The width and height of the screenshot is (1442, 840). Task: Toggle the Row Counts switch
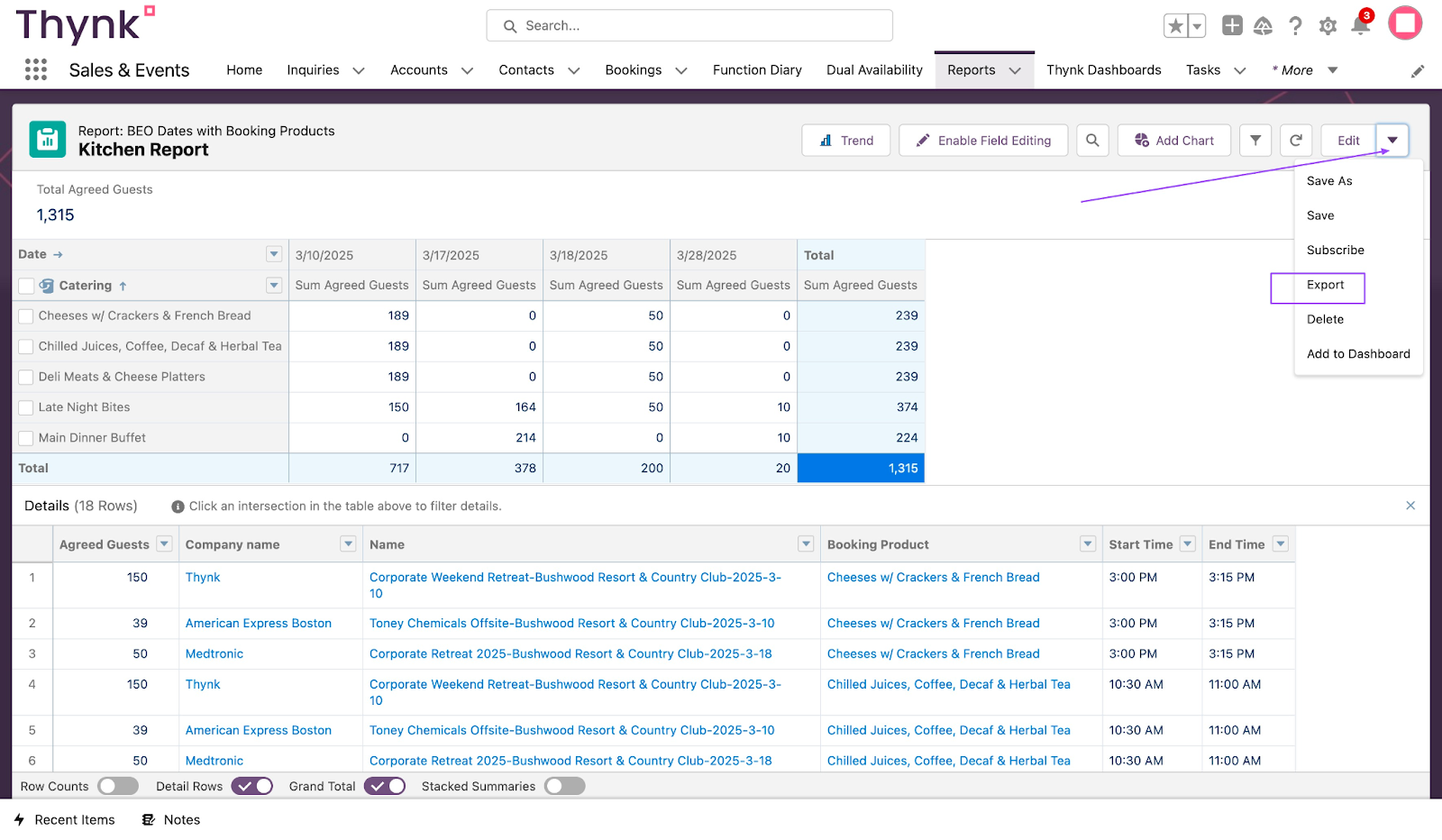tap(118, 786)
